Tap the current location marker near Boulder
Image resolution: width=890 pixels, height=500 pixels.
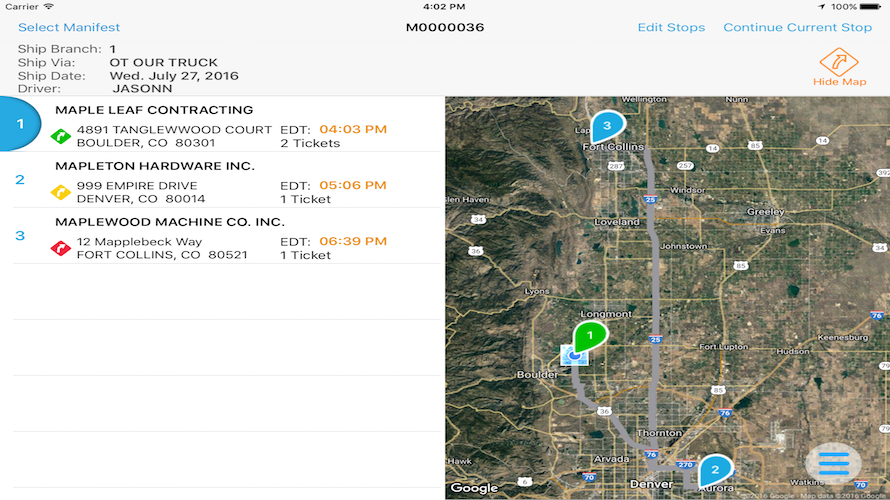(574, 354)
